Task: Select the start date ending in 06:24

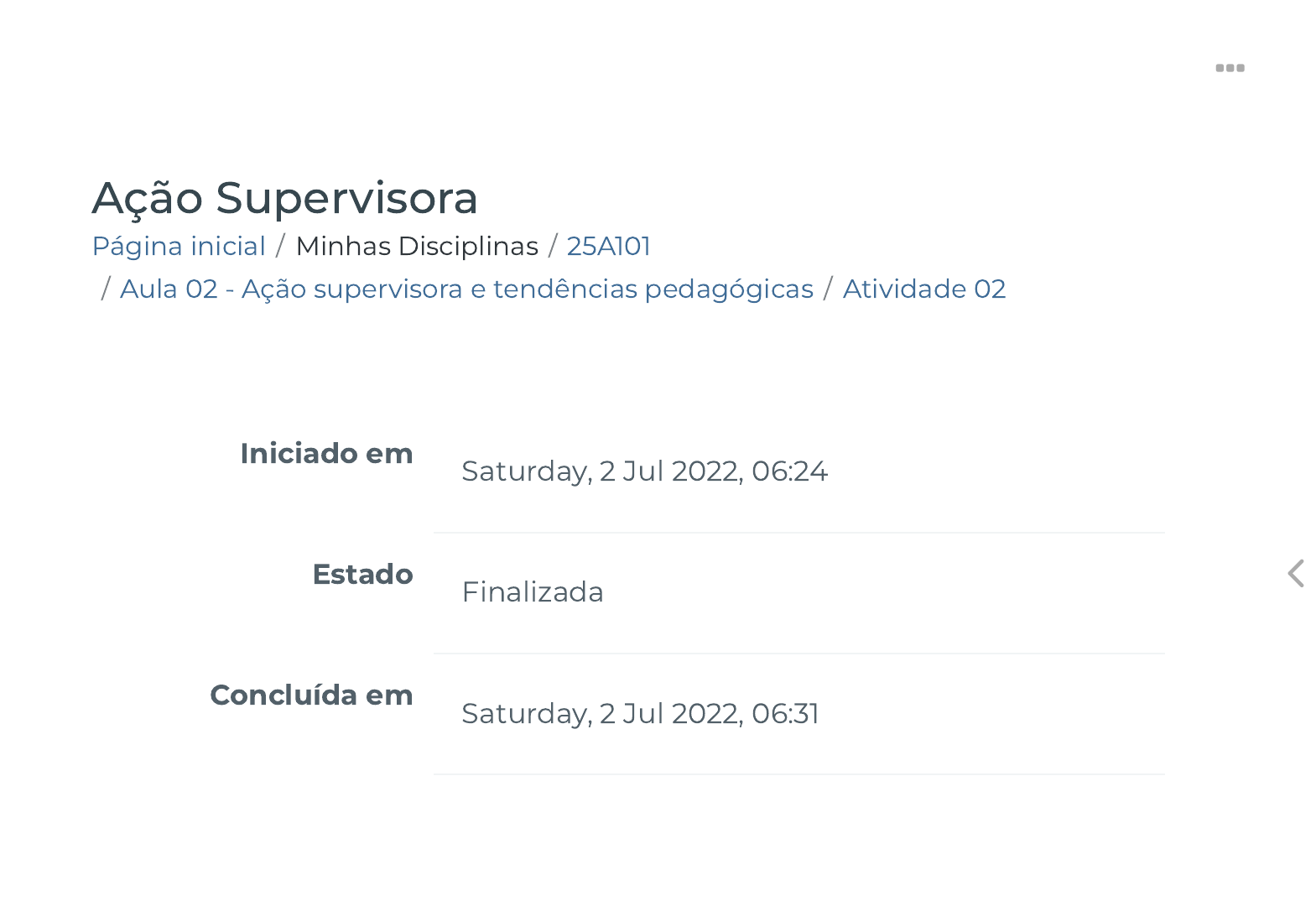Action: point(644,471)
